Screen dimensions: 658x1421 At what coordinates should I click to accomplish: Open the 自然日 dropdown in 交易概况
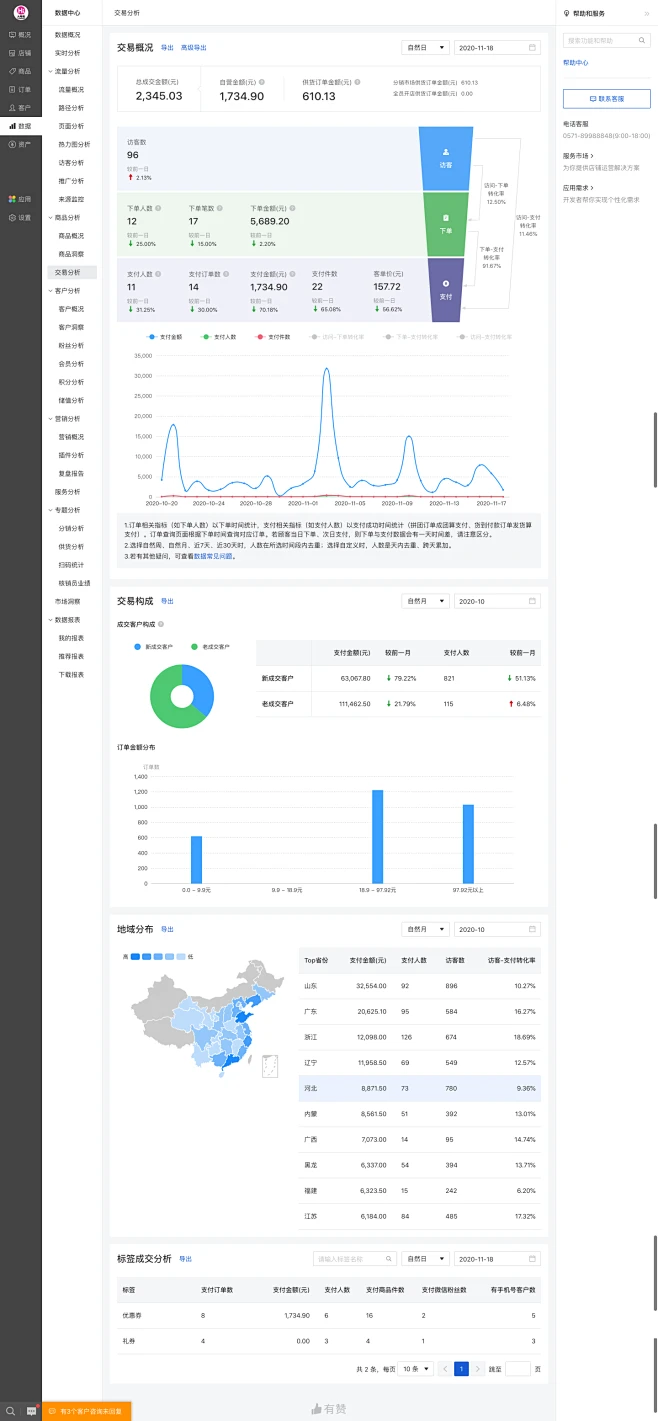(424, 47)
